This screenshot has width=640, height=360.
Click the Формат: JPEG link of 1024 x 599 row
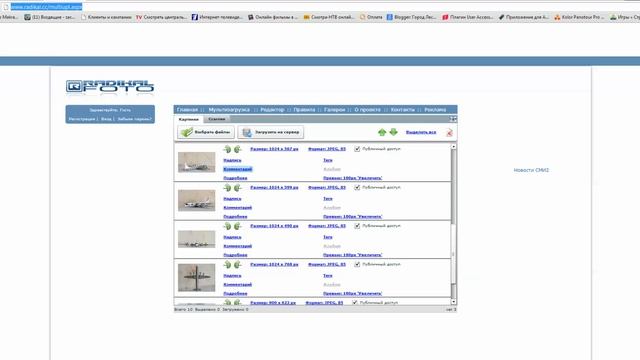coord(327,187)
